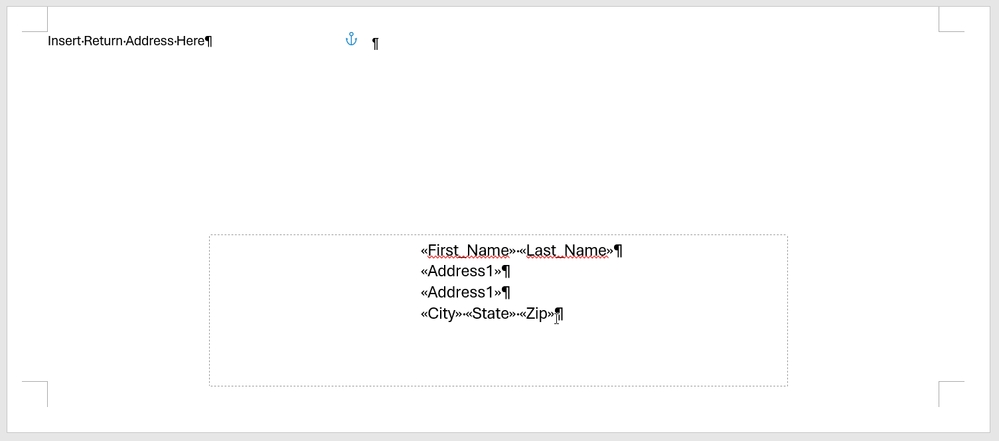The width and height of the screenshot is (999, 441).
Task: Click the blue object anchor icon
Action: point(351,39)
